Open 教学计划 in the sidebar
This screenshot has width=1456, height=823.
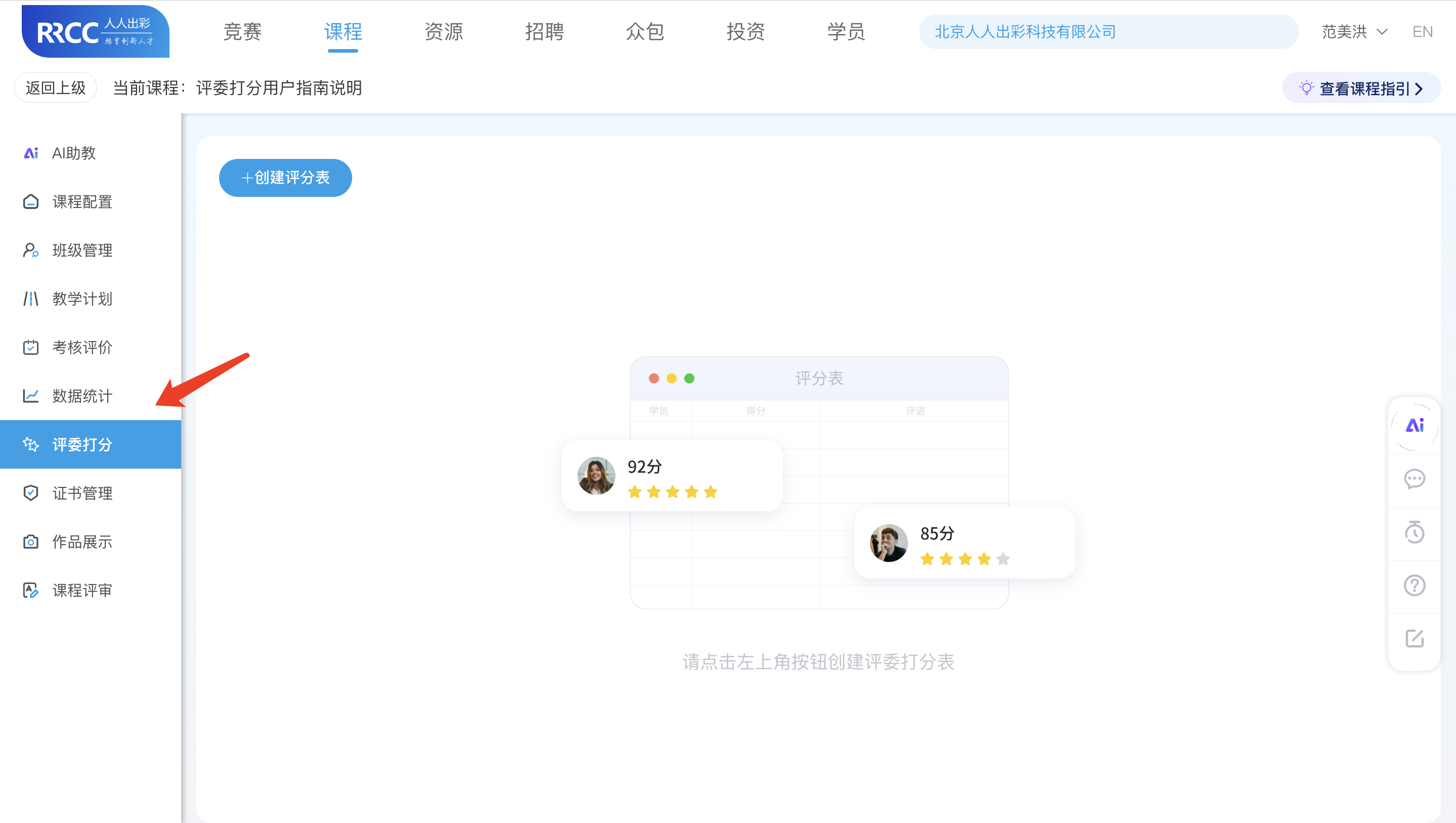(91, 299)
